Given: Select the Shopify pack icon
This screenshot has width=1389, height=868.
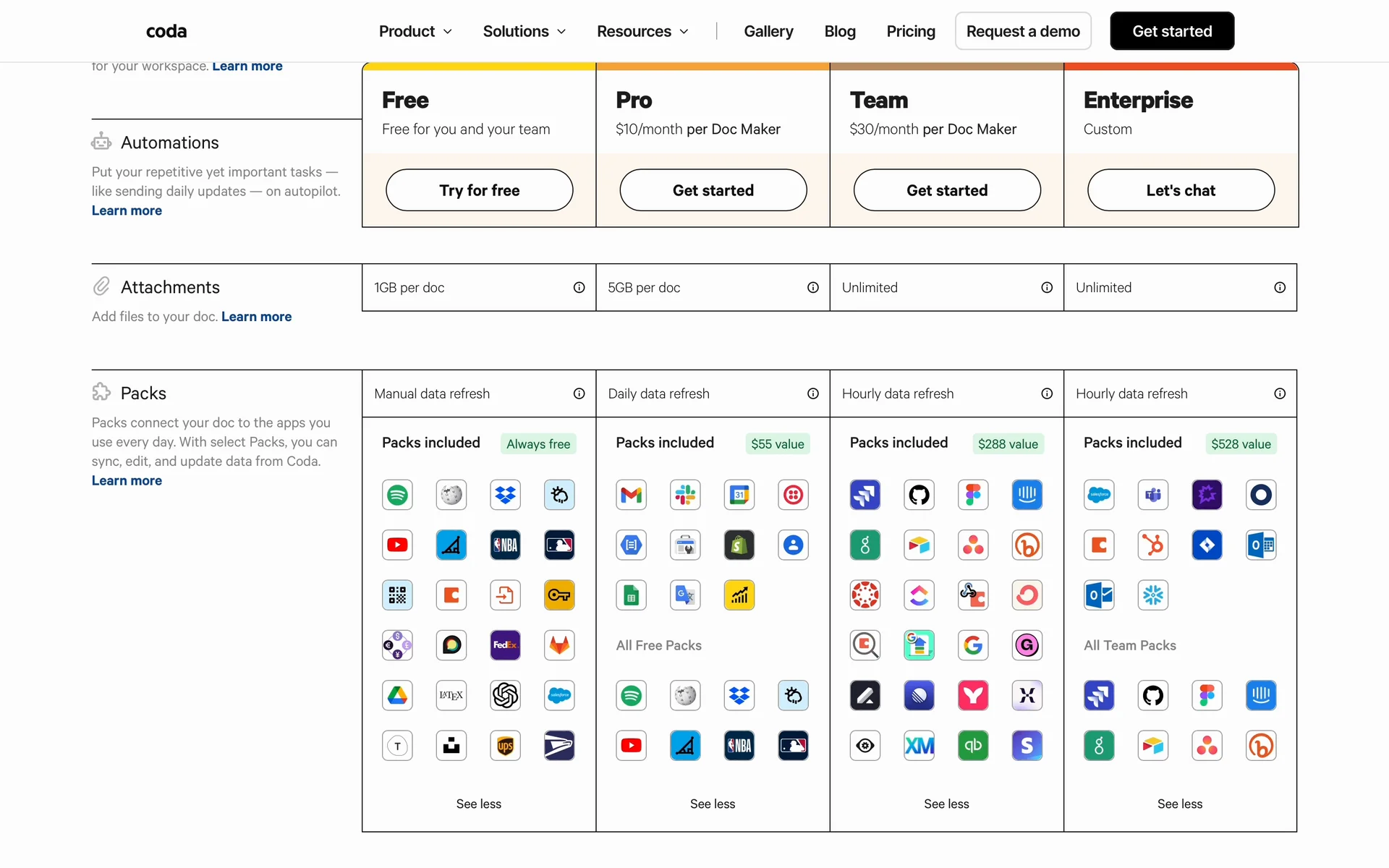Looking at the screenshot, I should point(739,545).
